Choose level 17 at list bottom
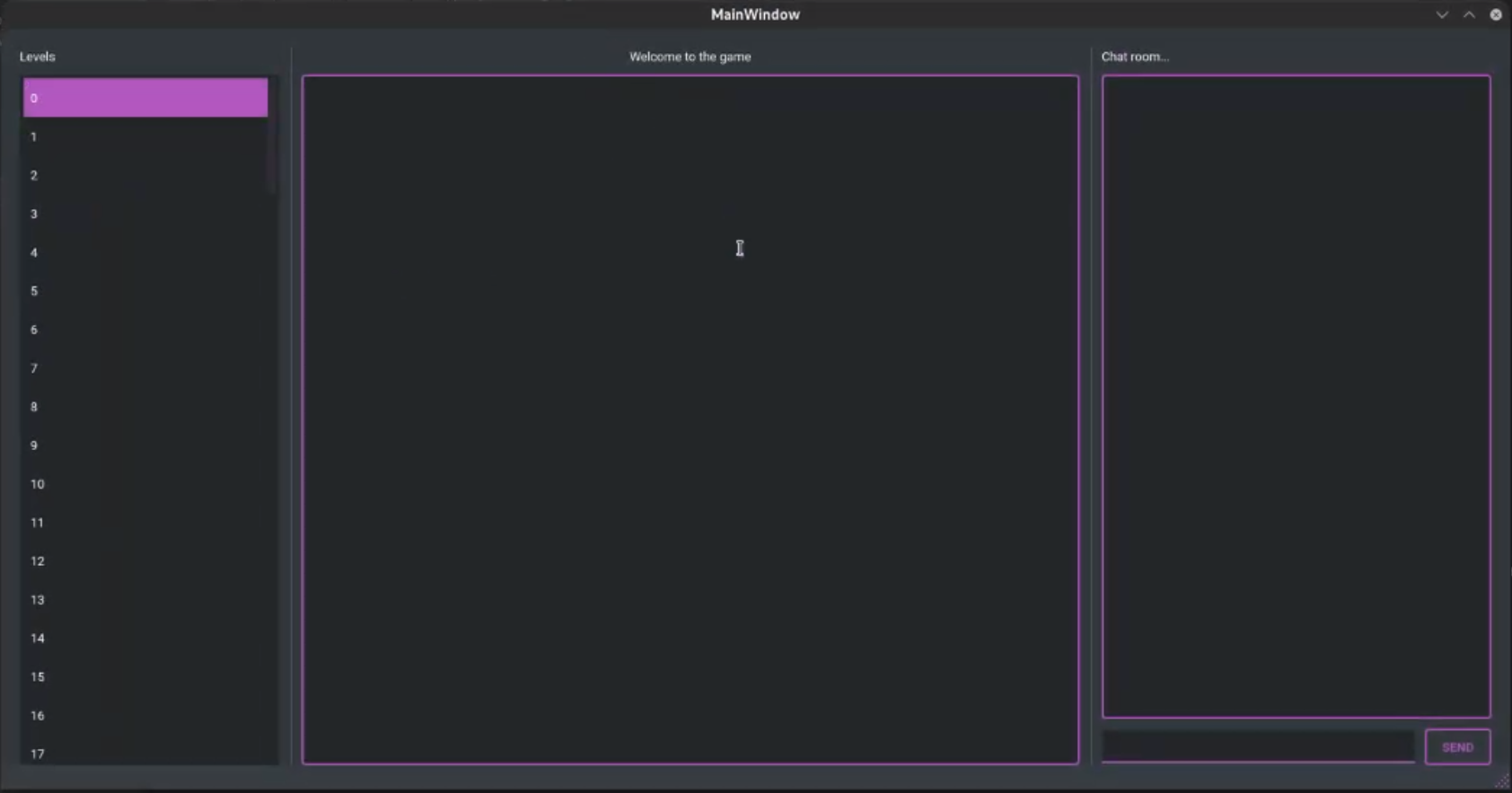This screenshot has width=1512, height=793. tap(145, 752)
